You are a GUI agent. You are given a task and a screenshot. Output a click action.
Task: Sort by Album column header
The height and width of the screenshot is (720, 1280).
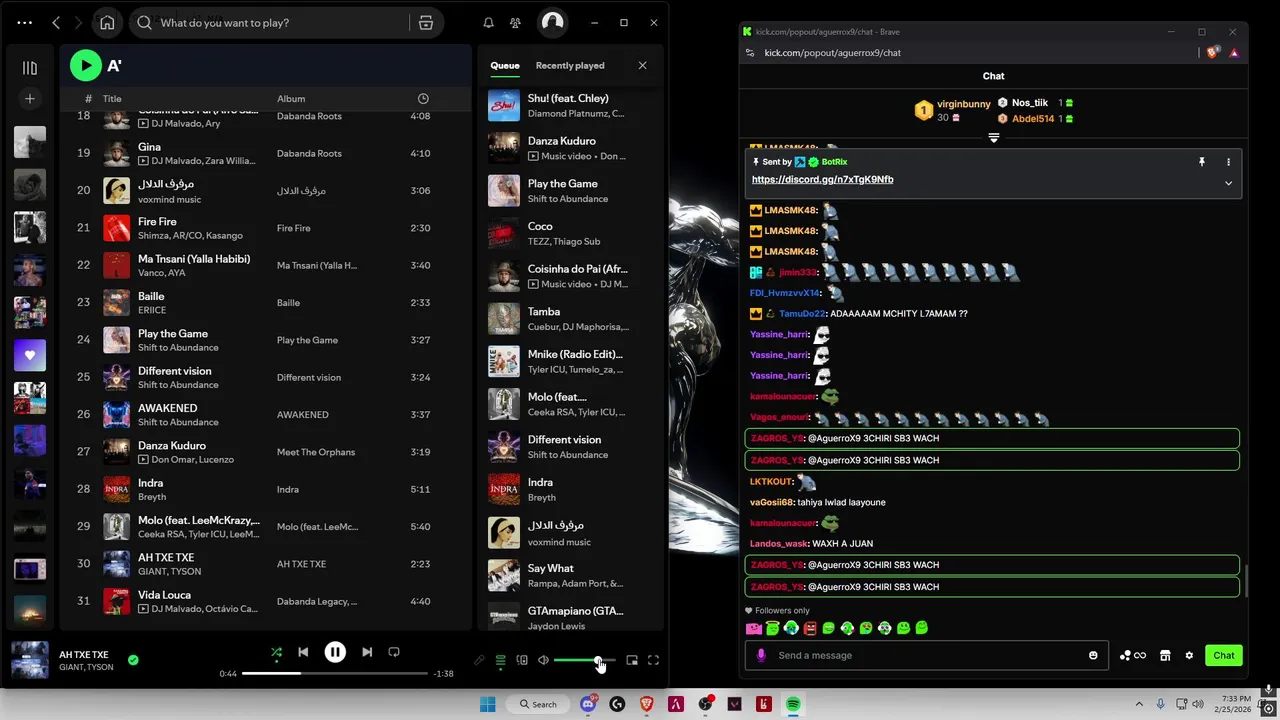pyautogui.click(x=291, y=98)
